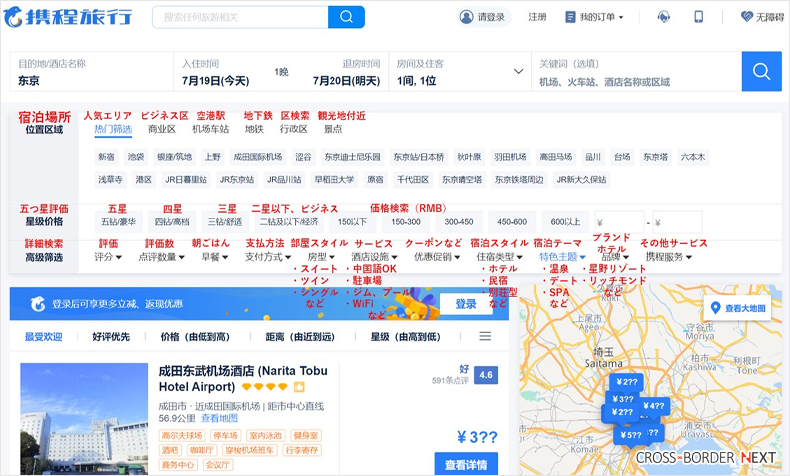The image size is (790, 476).
Task: Click the Narita Tobu hotel photo thumbnail
Action: click(x=84, y=418)
